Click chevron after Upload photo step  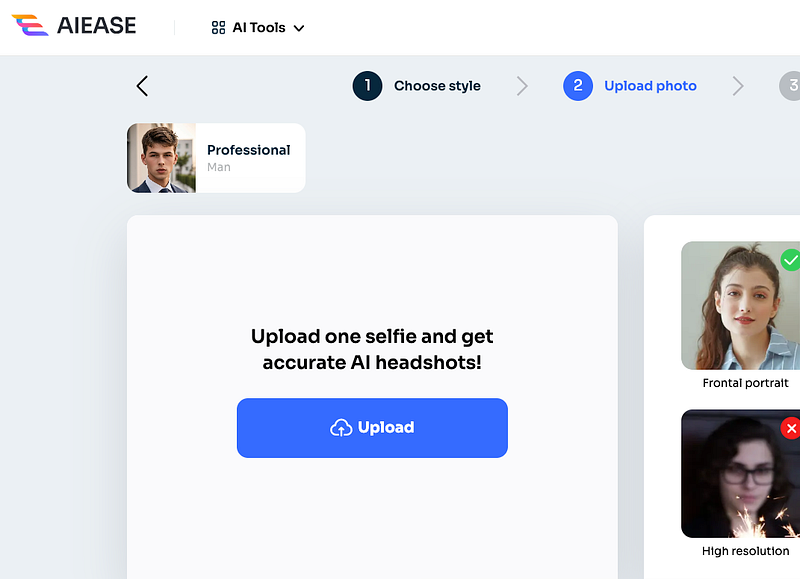point(738,86)
